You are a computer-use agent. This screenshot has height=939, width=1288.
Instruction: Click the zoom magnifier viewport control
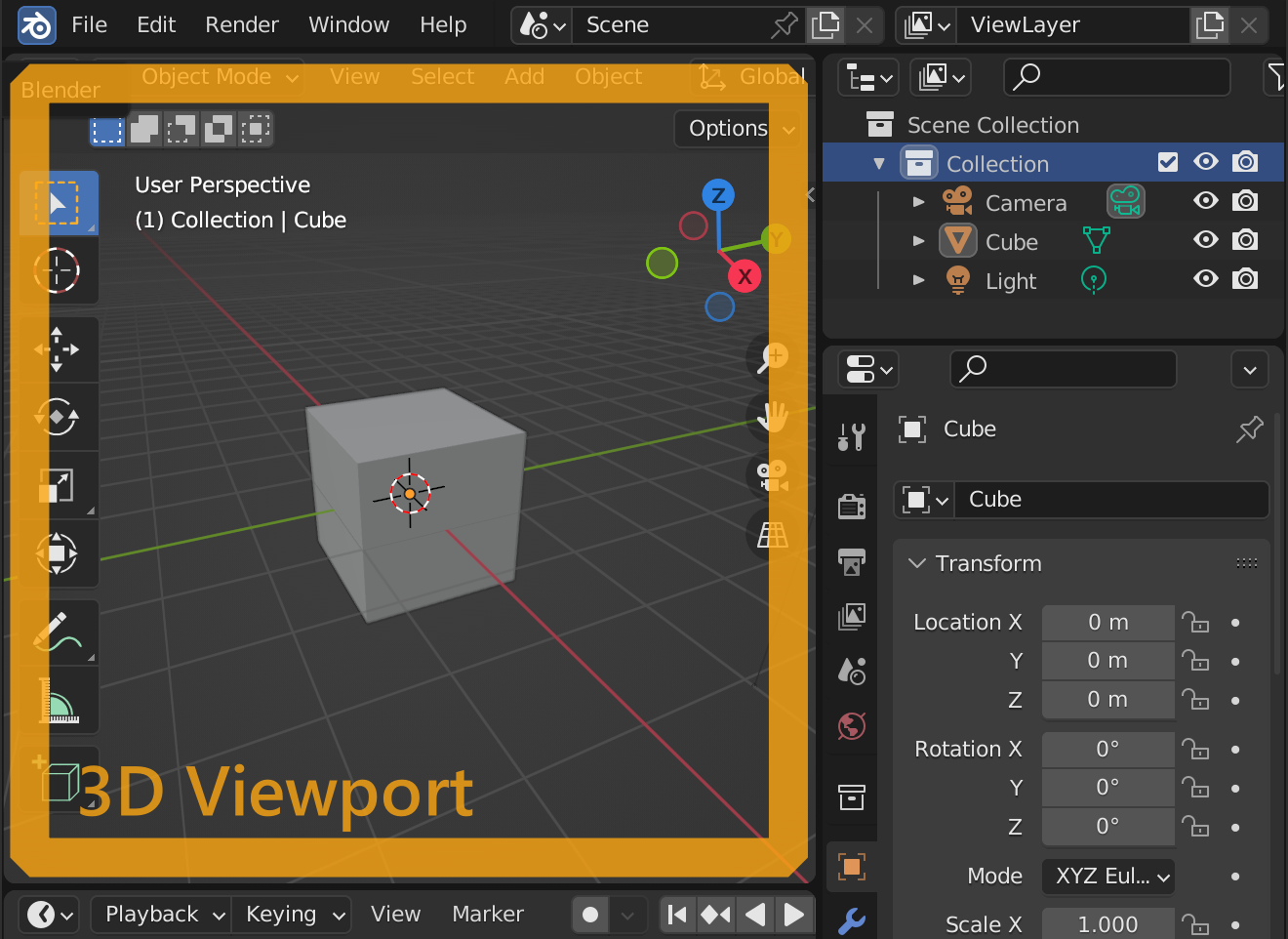tap(773, 357)
